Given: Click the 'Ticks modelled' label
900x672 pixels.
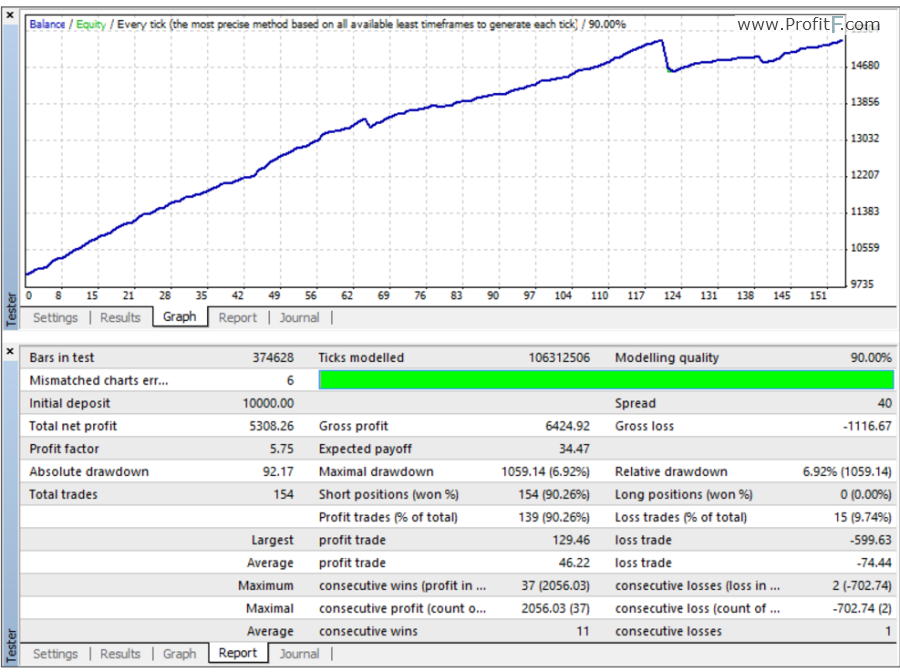Looking at the screenshot, I should [361, 358].
